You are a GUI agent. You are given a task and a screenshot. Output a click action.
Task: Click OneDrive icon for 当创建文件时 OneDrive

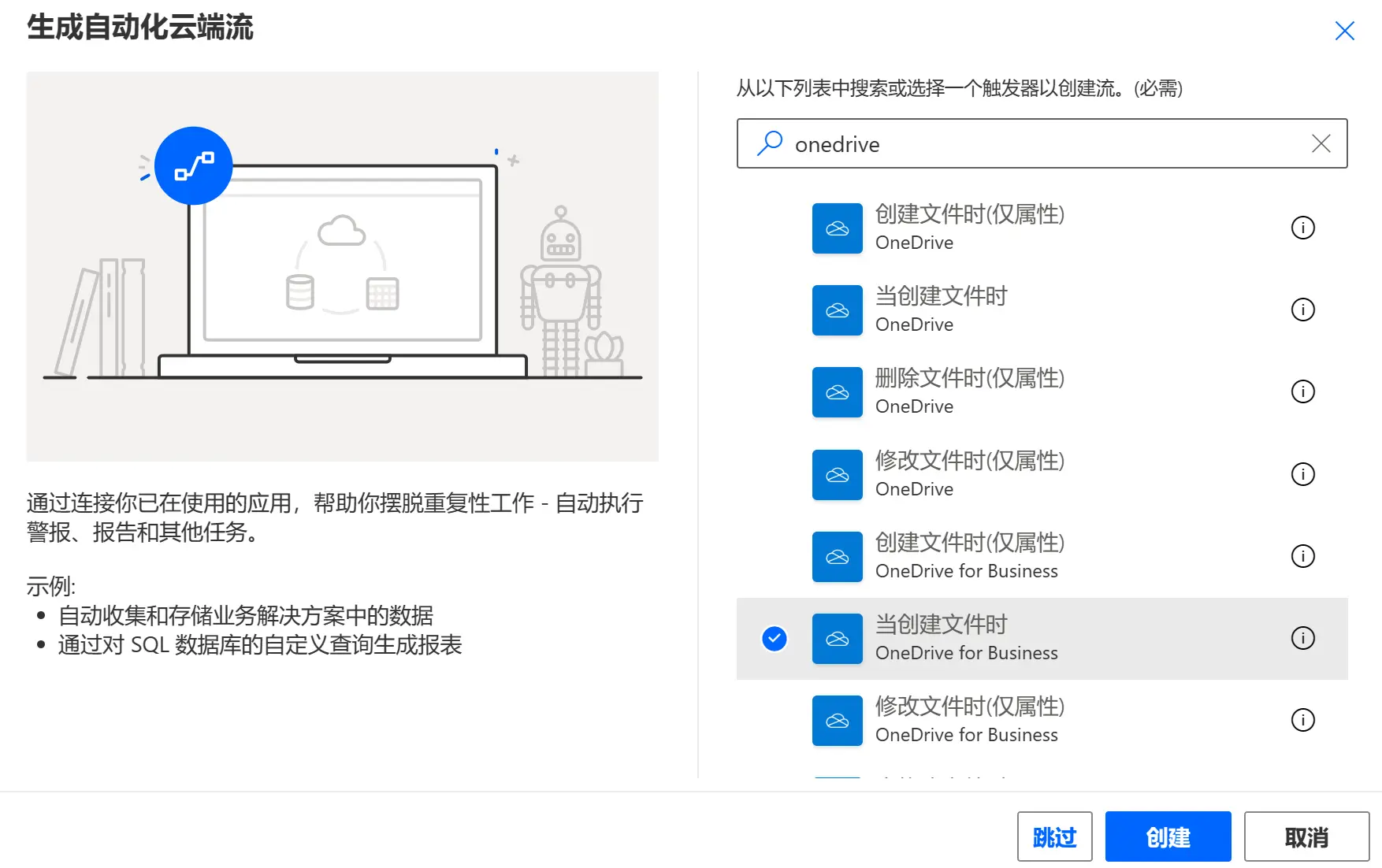point(838,310)
